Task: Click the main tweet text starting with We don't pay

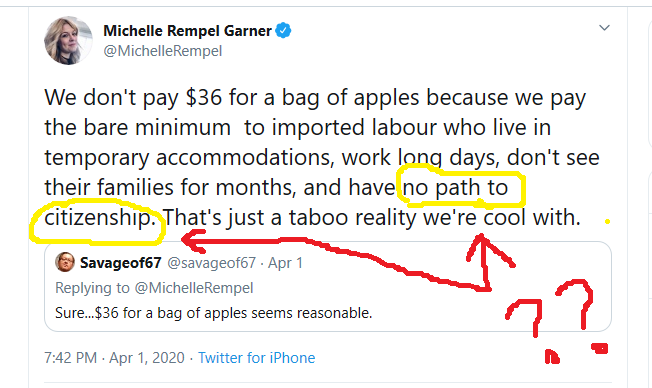Action: [322, 157]
